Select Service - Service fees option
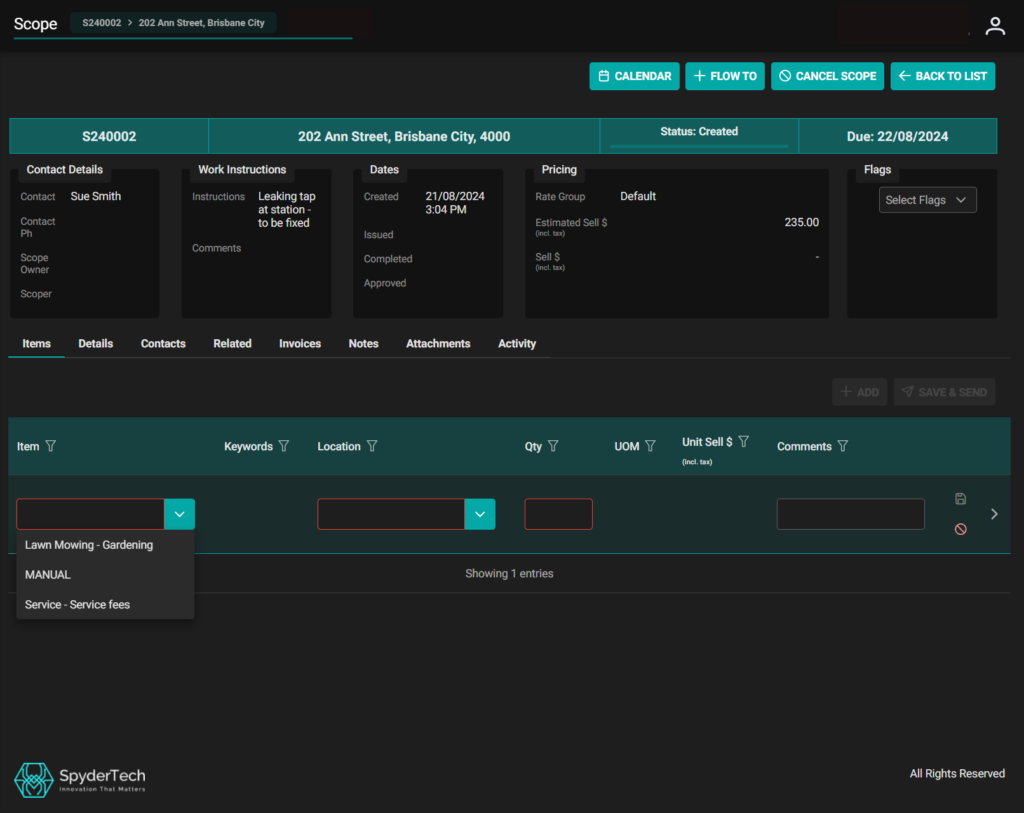Viewport: 1024px width, 813px height. [x=78, y=604]
